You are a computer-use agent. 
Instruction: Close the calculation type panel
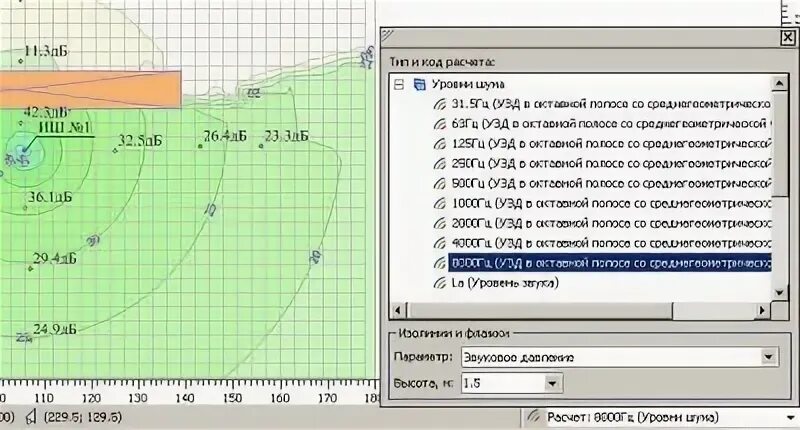[788, 37]
